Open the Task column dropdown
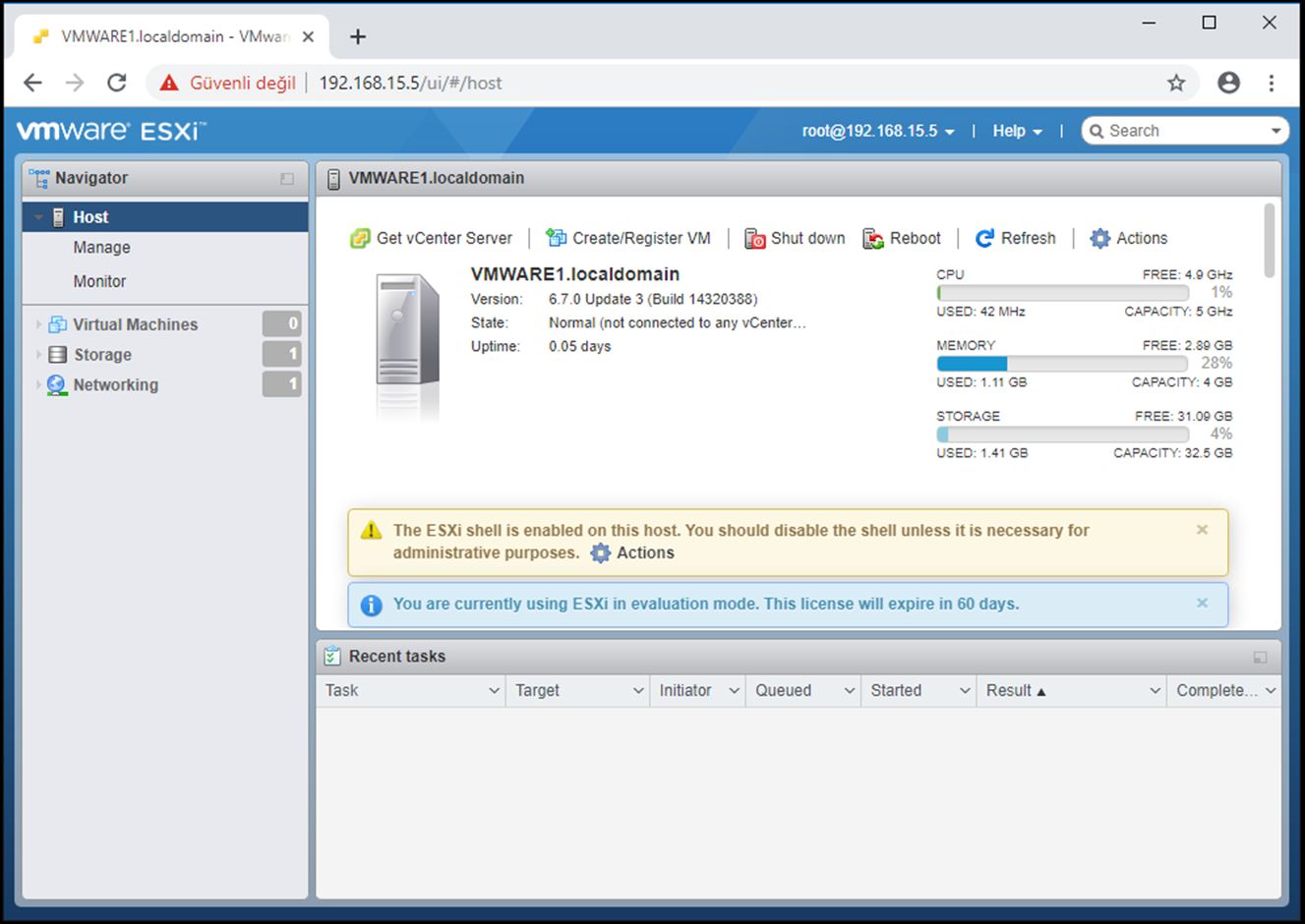Screen dimensions: 1305x924 point(494,691)
